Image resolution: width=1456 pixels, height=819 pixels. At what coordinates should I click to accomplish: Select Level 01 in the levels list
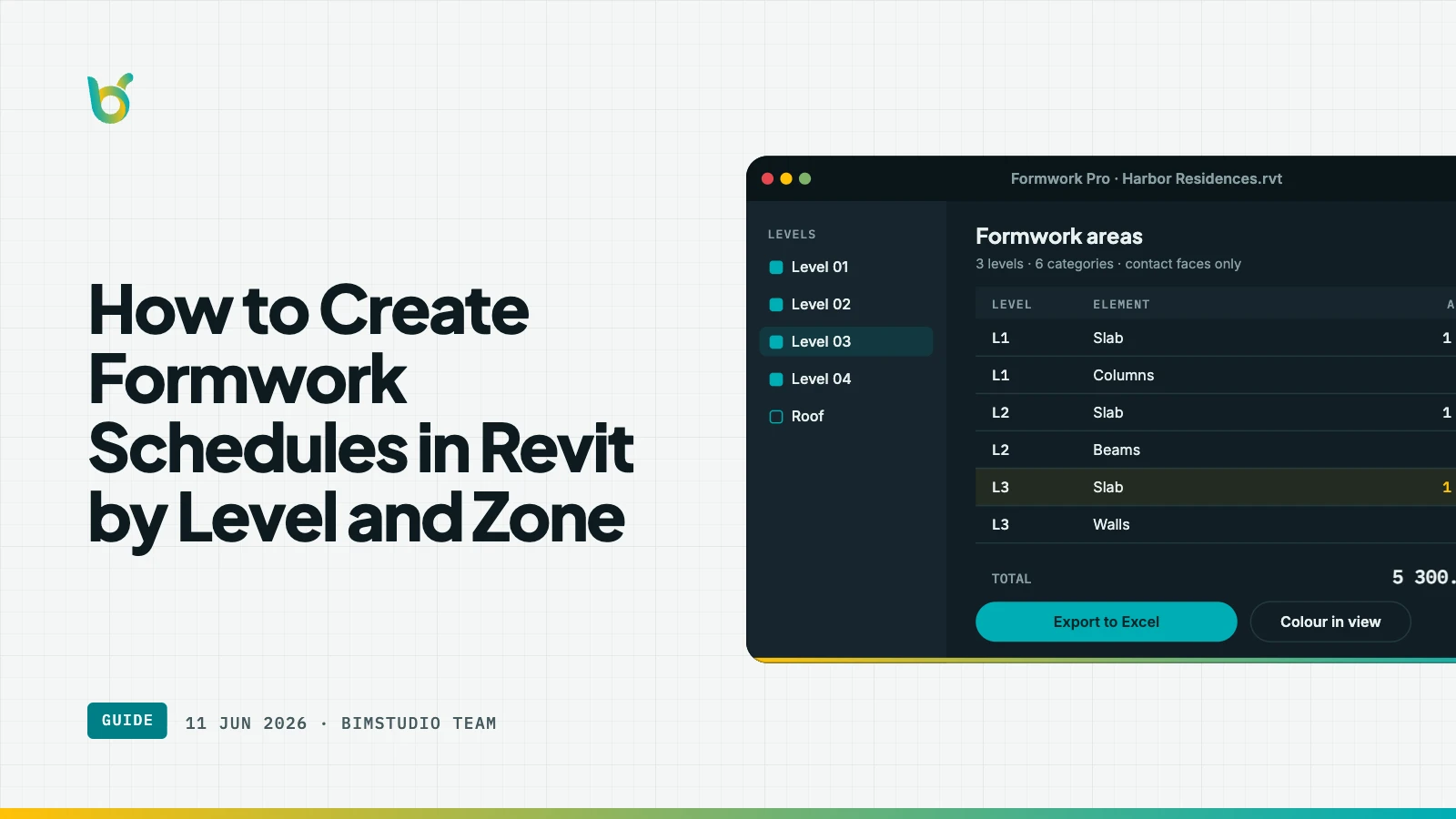[x=846, y=267]
